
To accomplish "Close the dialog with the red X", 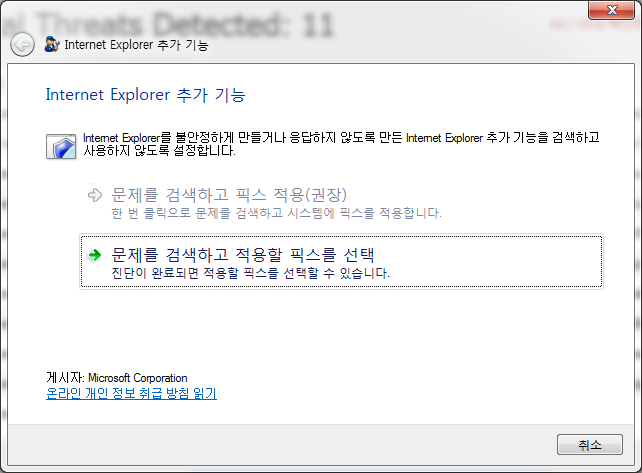I will (612, 10).
